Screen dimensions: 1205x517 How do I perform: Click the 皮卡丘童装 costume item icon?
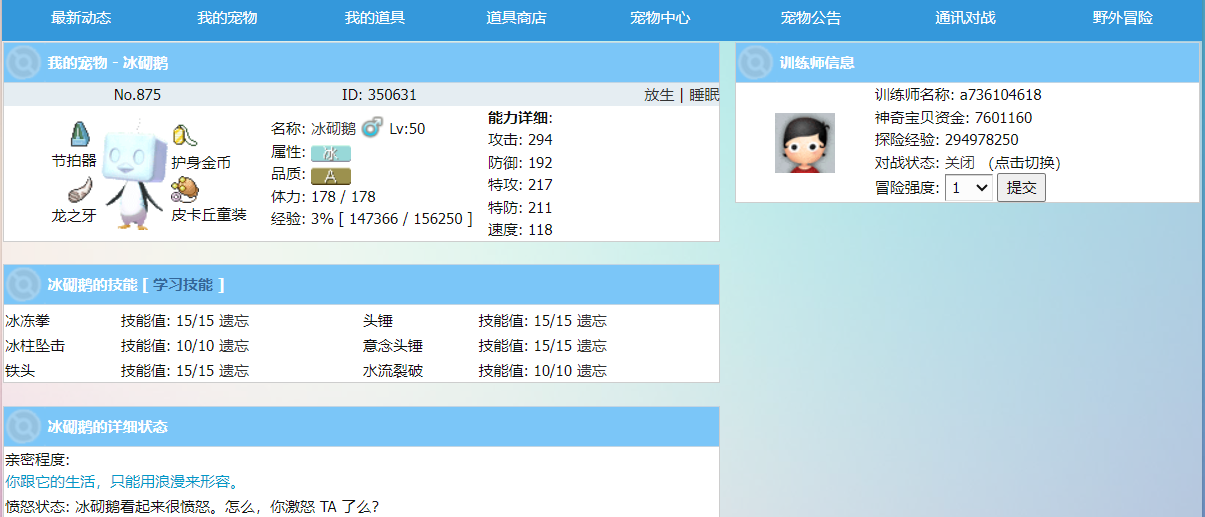click(183, 189)
